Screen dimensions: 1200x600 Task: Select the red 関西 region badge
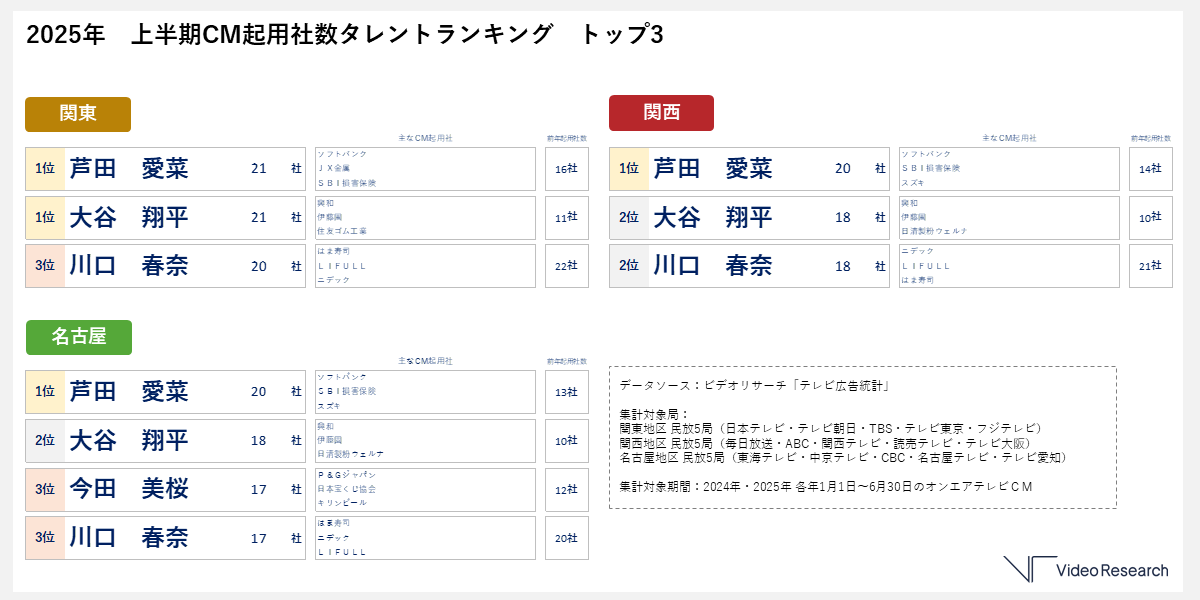tap(661, 113)
